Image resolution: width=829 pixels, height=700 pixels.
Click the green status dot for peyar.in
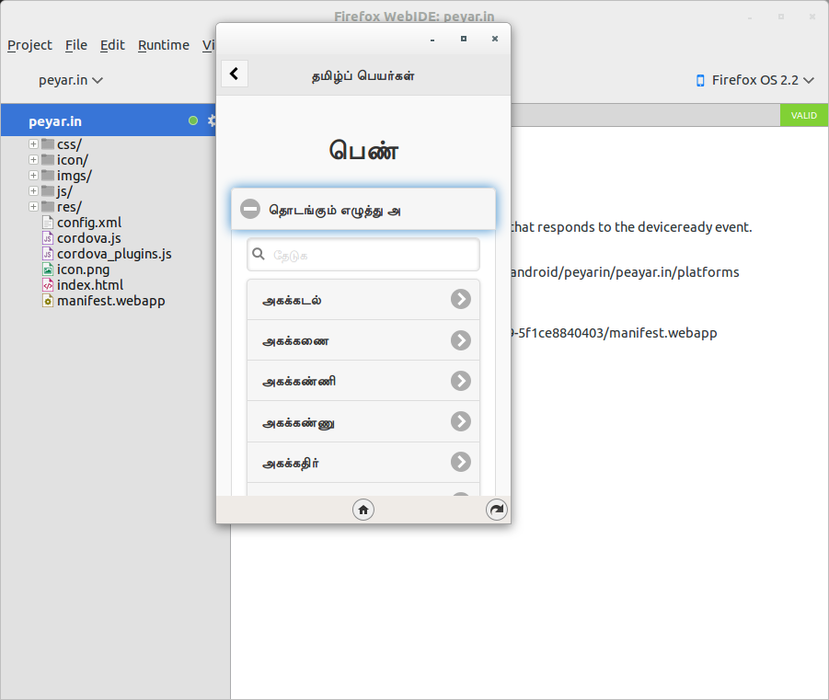click(x=193, y=121)
